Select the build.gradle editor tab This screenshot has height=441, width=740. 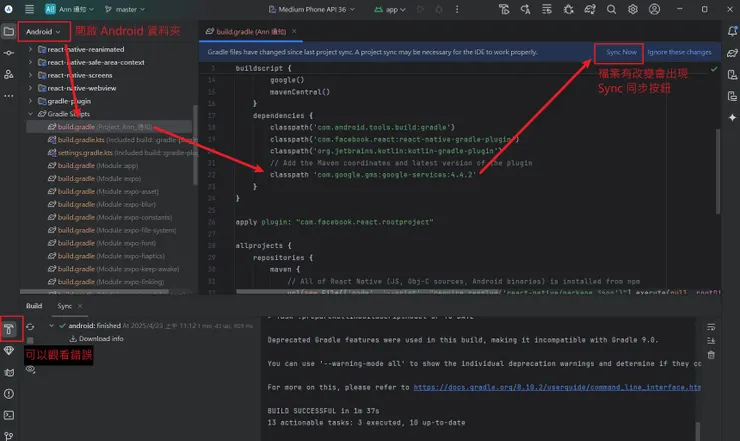[x=250, y=31]
